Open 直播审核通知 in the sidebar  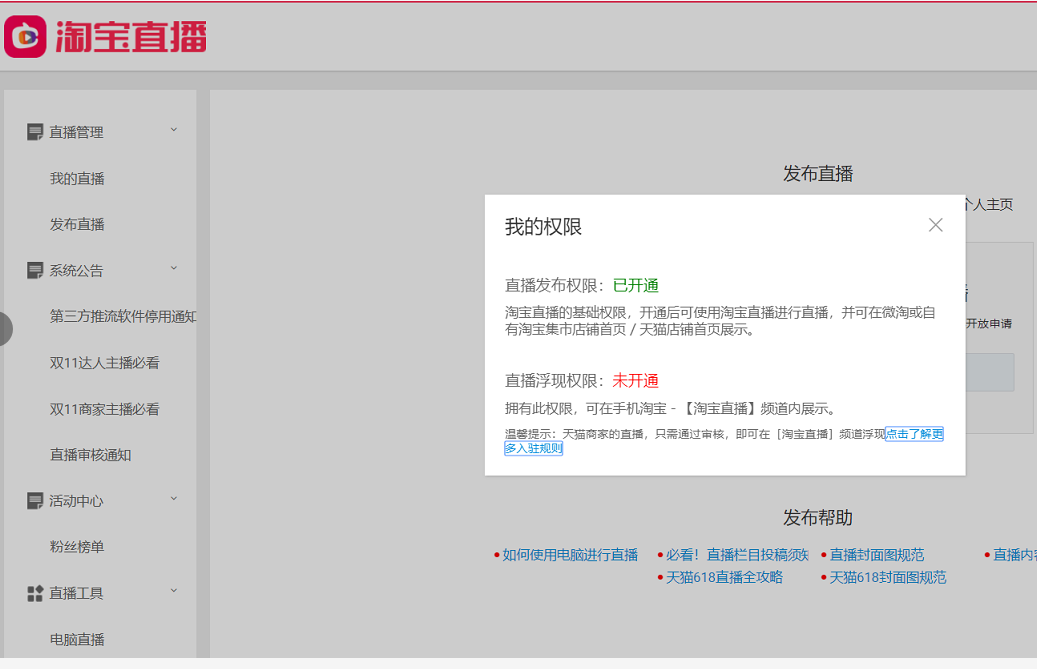pyautogui.click(x=91, y=455)
